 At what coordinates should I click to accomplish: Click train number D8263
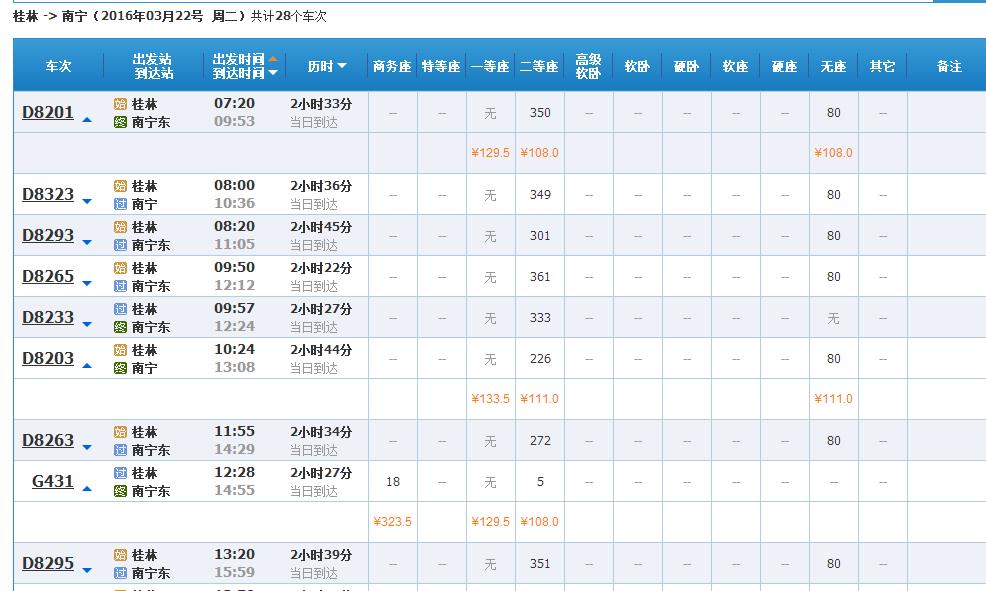pyautogui.click(x=48, y=441)
